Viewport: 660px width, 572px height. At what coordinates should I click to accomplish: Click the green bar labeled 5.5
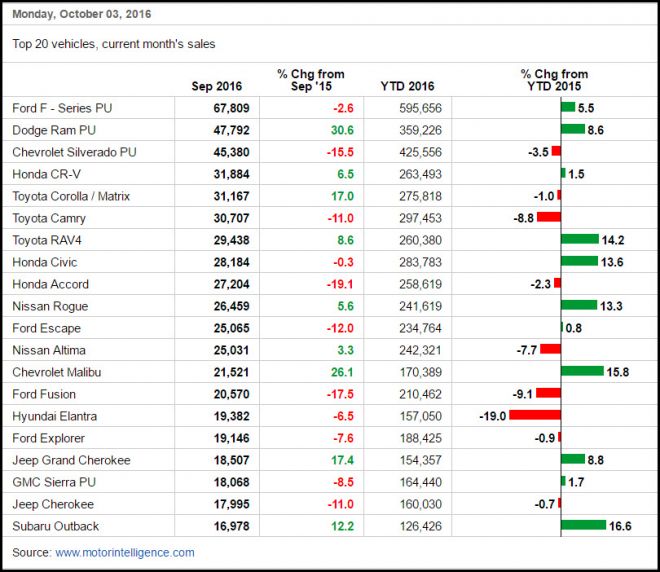[568, 107]
